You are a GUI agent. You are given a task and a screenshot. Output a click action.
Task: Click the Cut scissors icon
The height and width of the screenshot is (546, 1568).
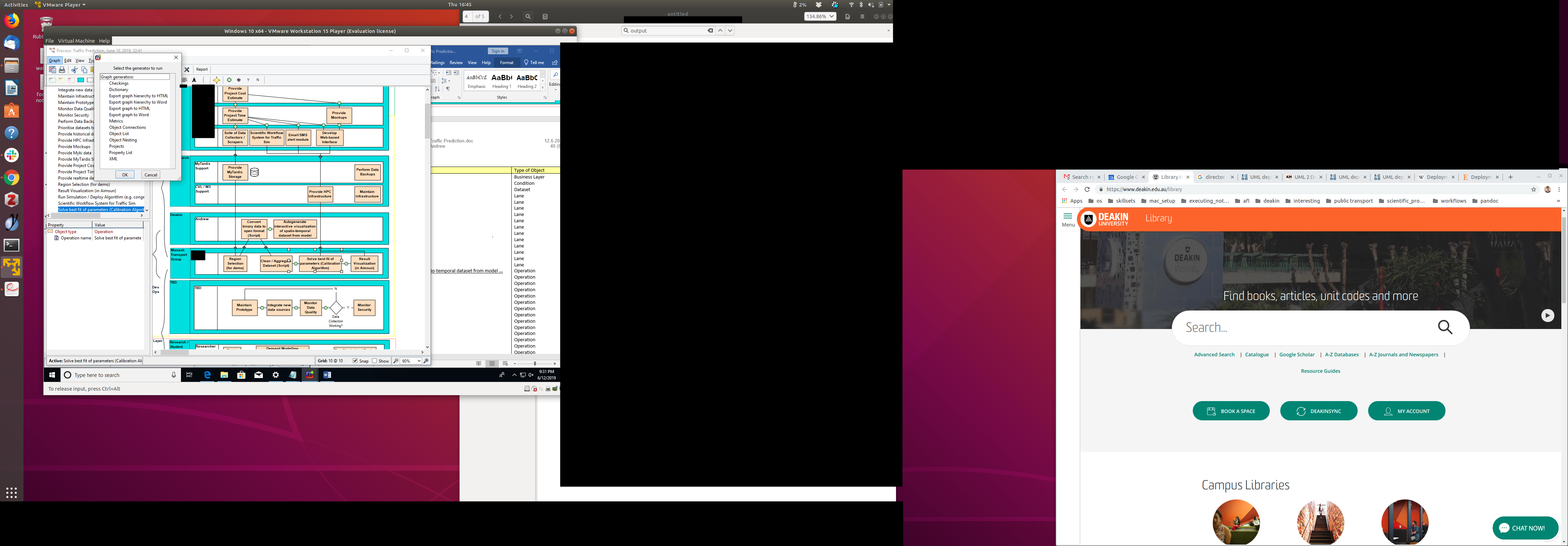click(x=74, y=70)
